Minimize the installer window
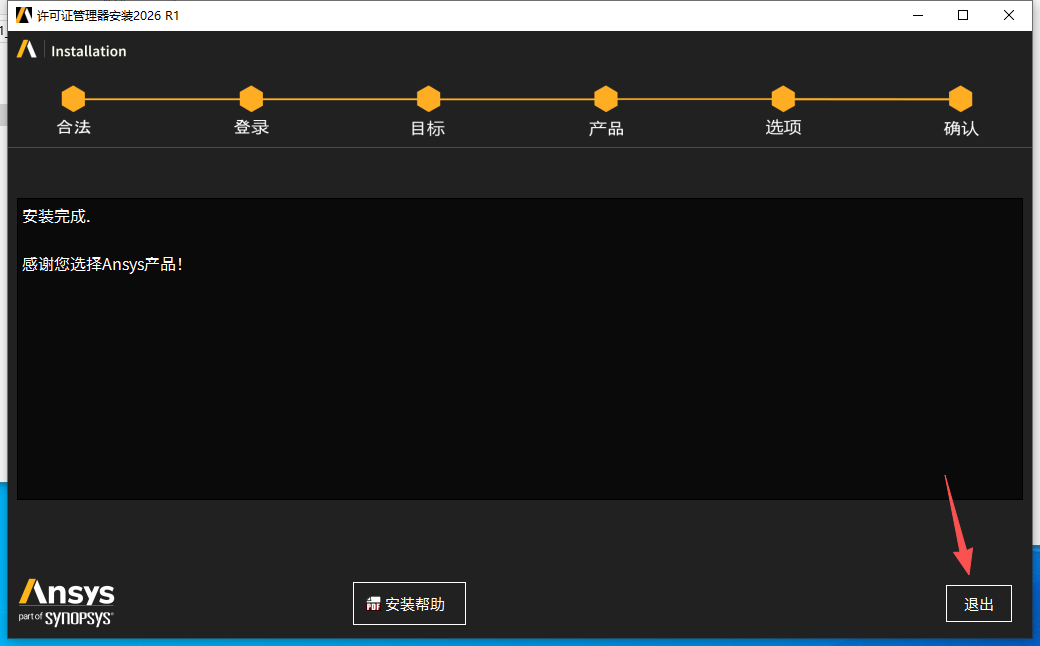The height and width of the screenshot is (646, 1040). pyautogui.click(x=917, y=15)
